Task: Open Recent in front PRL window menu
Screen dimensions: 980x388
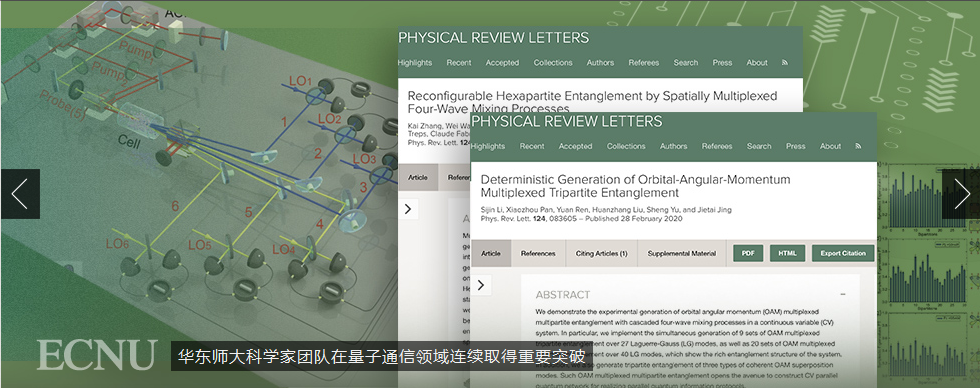Action: (x=532, y=146)
